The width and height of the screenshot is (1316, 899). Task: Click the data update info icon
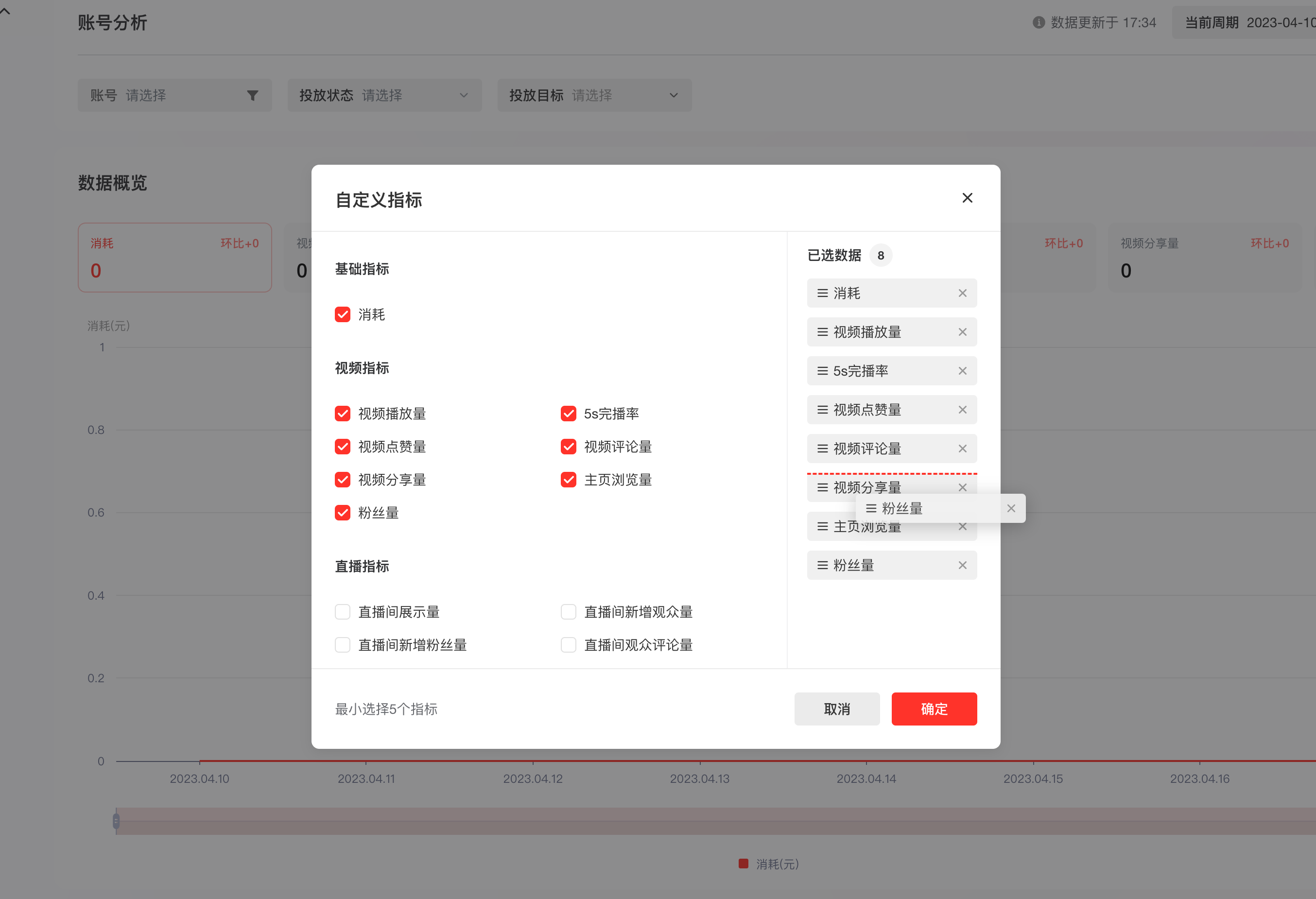(x=1038, y=23)
